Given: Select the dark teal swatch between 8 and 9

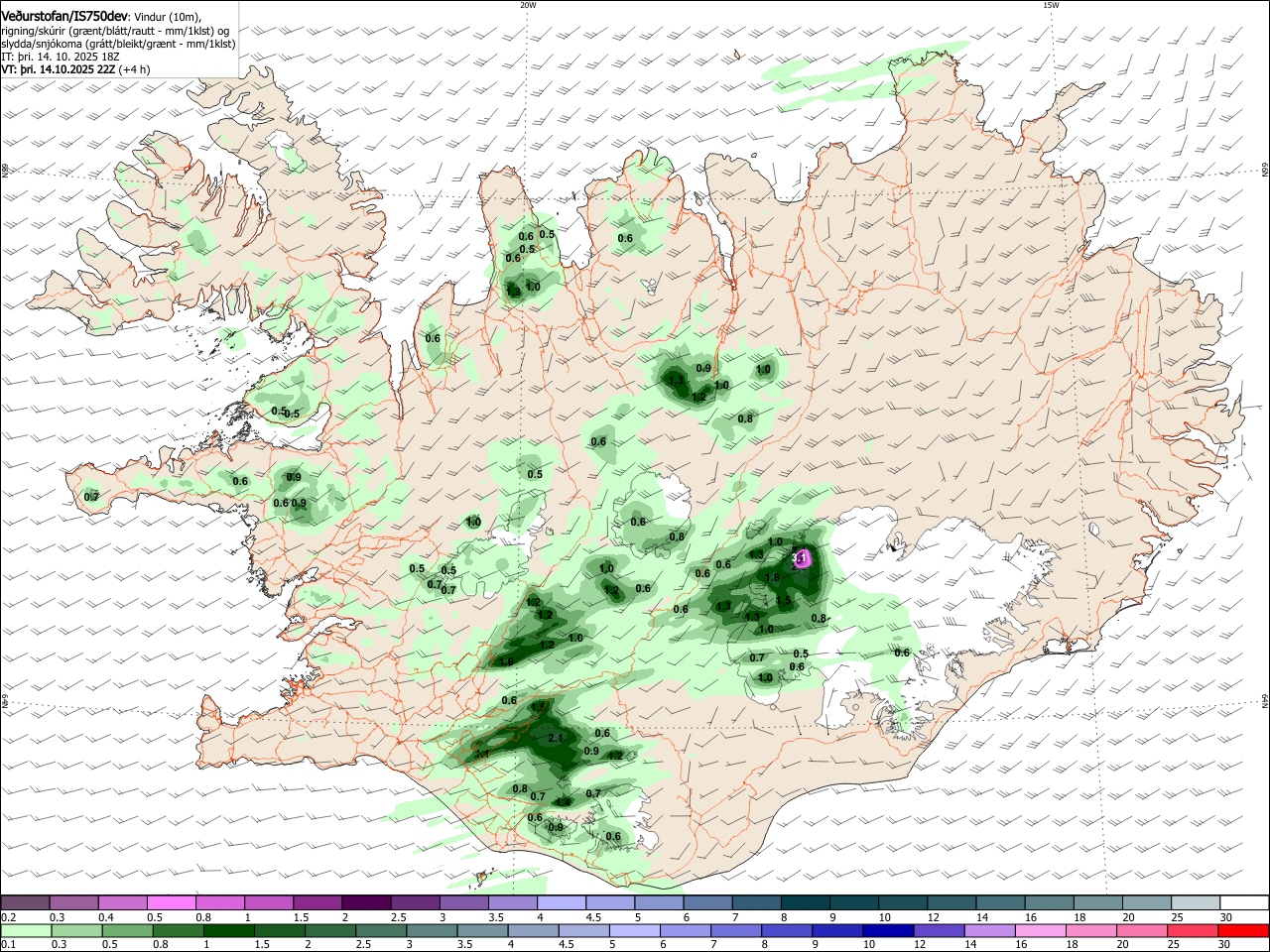Looking at the screenshot, I should [807, 902].
